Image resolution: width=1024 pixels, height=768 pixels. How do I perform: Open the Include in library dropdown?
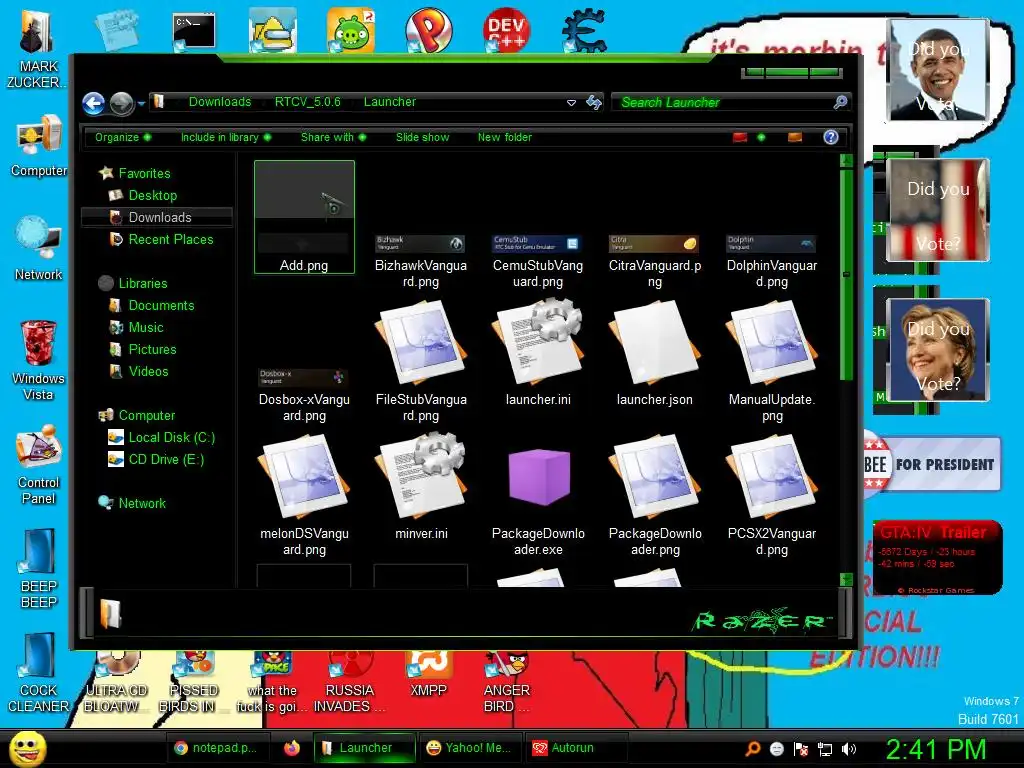point(226,137)
